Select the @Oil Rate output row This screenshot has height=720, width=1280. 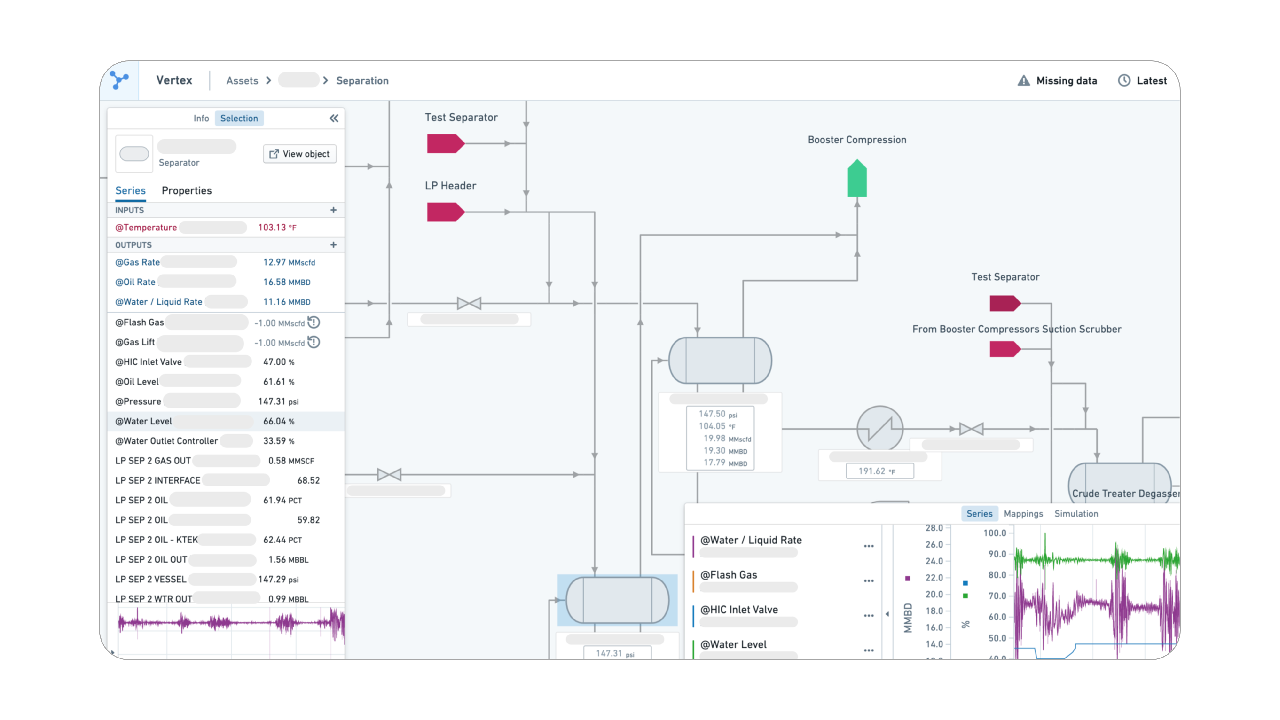pyautogui.click(x=226, y=282)
